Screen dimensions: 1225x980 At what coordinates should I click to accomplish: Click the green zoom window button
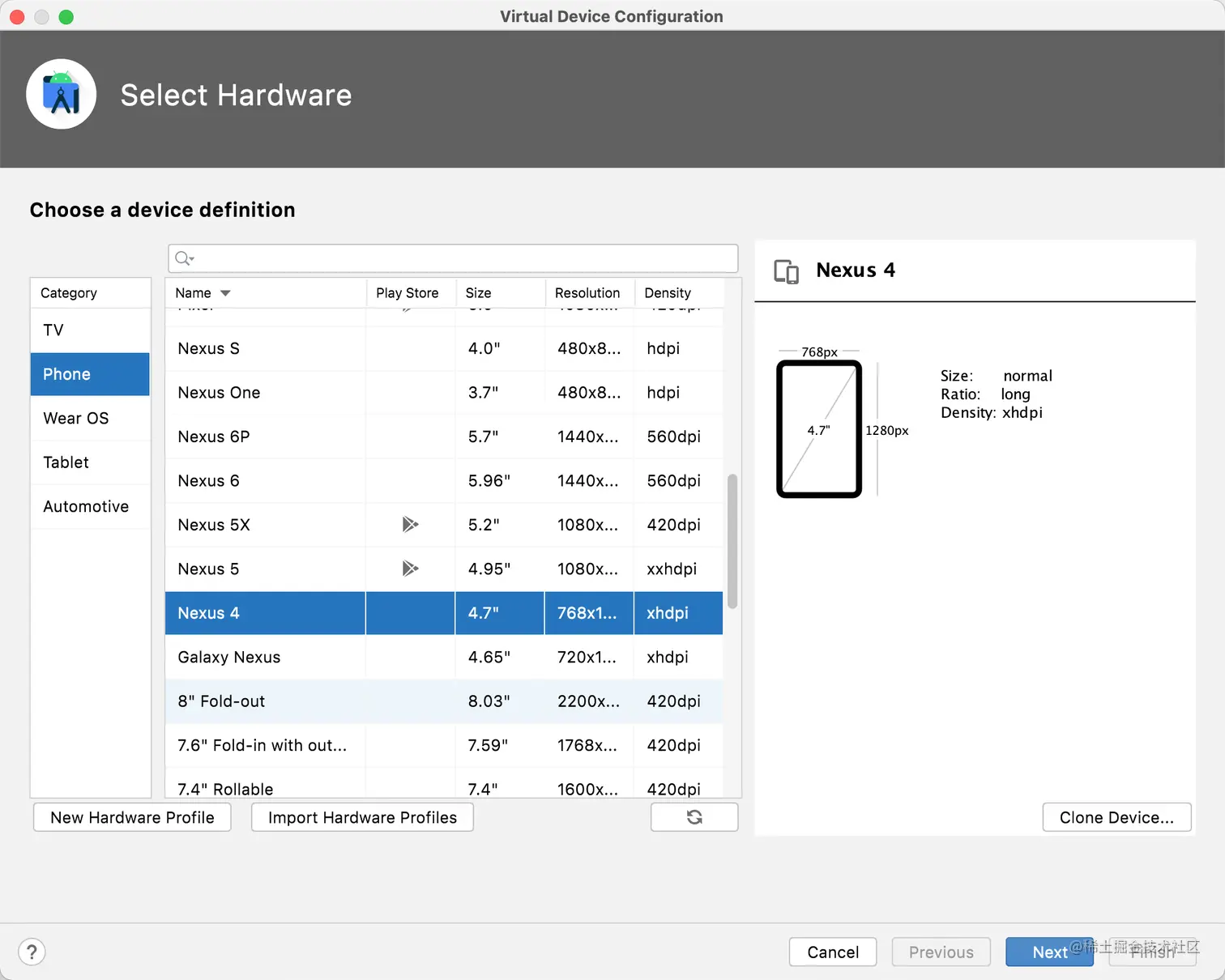coord(66,17)
